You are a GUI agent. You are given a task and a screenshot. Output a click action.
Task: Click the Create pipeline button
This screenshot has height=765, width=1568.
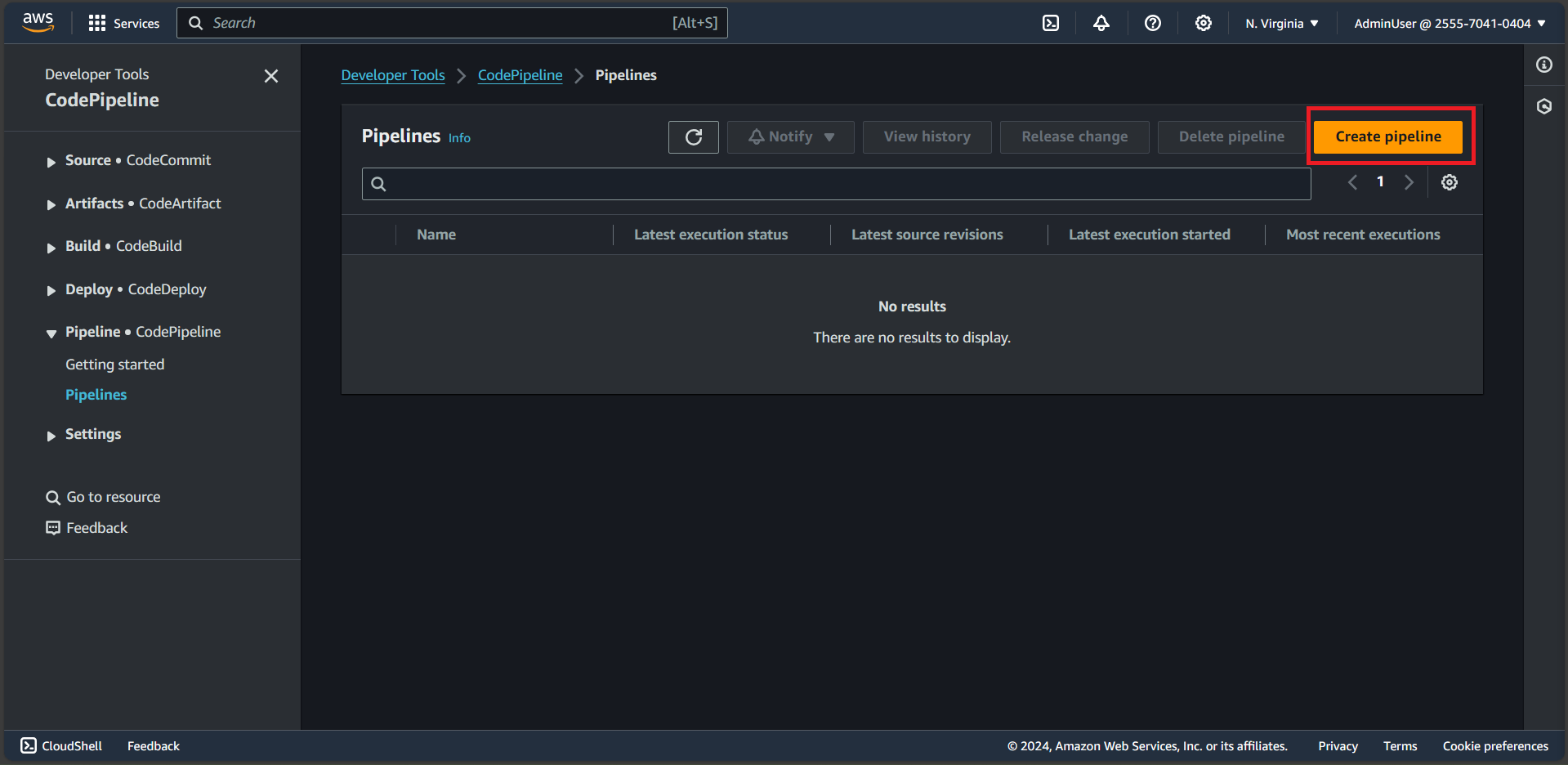(1387, 136)
